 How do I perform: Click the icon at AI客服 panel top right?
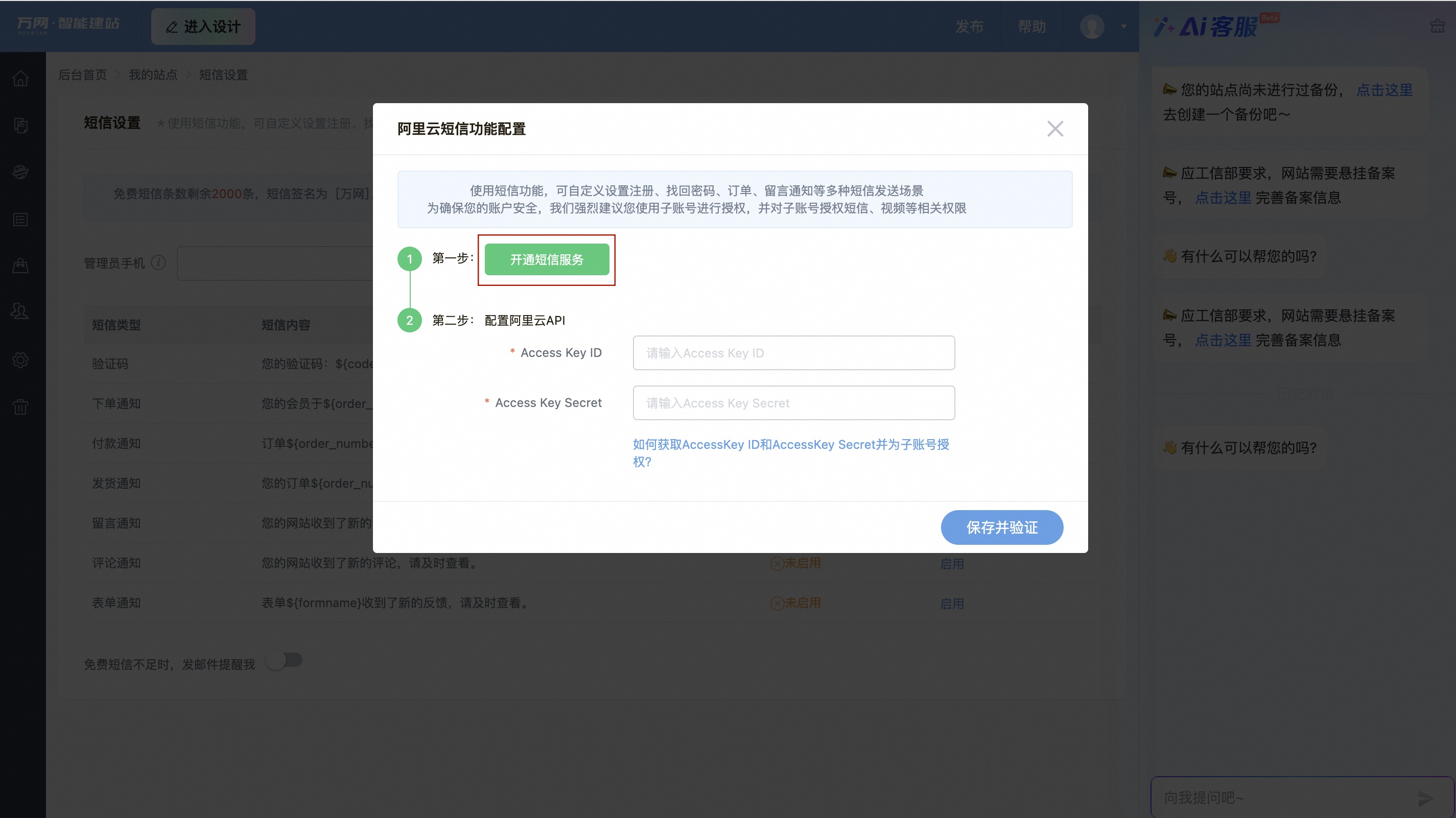1437,26
